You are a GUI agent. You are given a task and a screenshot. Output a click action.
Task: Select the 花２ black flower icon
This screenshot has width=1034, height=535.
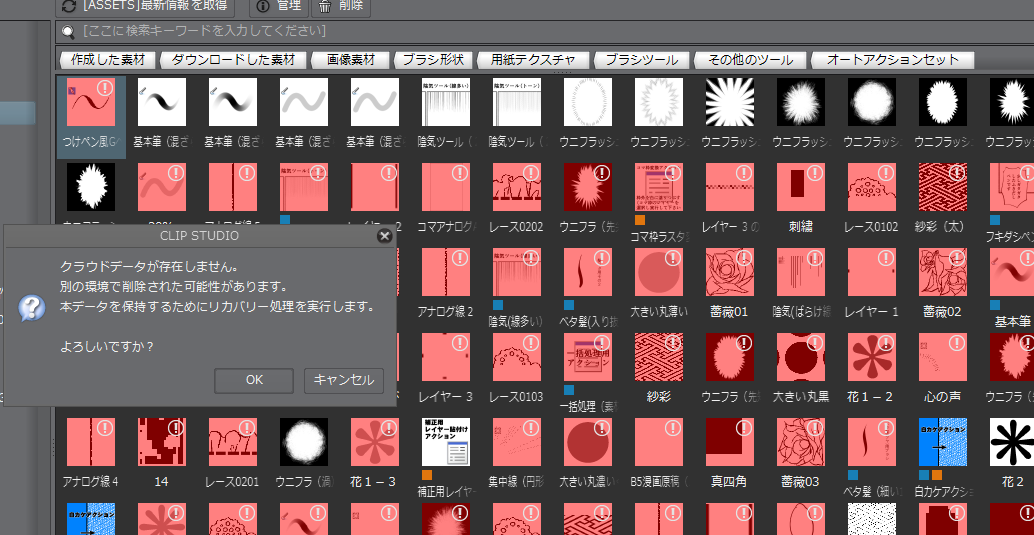pos(1012,442)
